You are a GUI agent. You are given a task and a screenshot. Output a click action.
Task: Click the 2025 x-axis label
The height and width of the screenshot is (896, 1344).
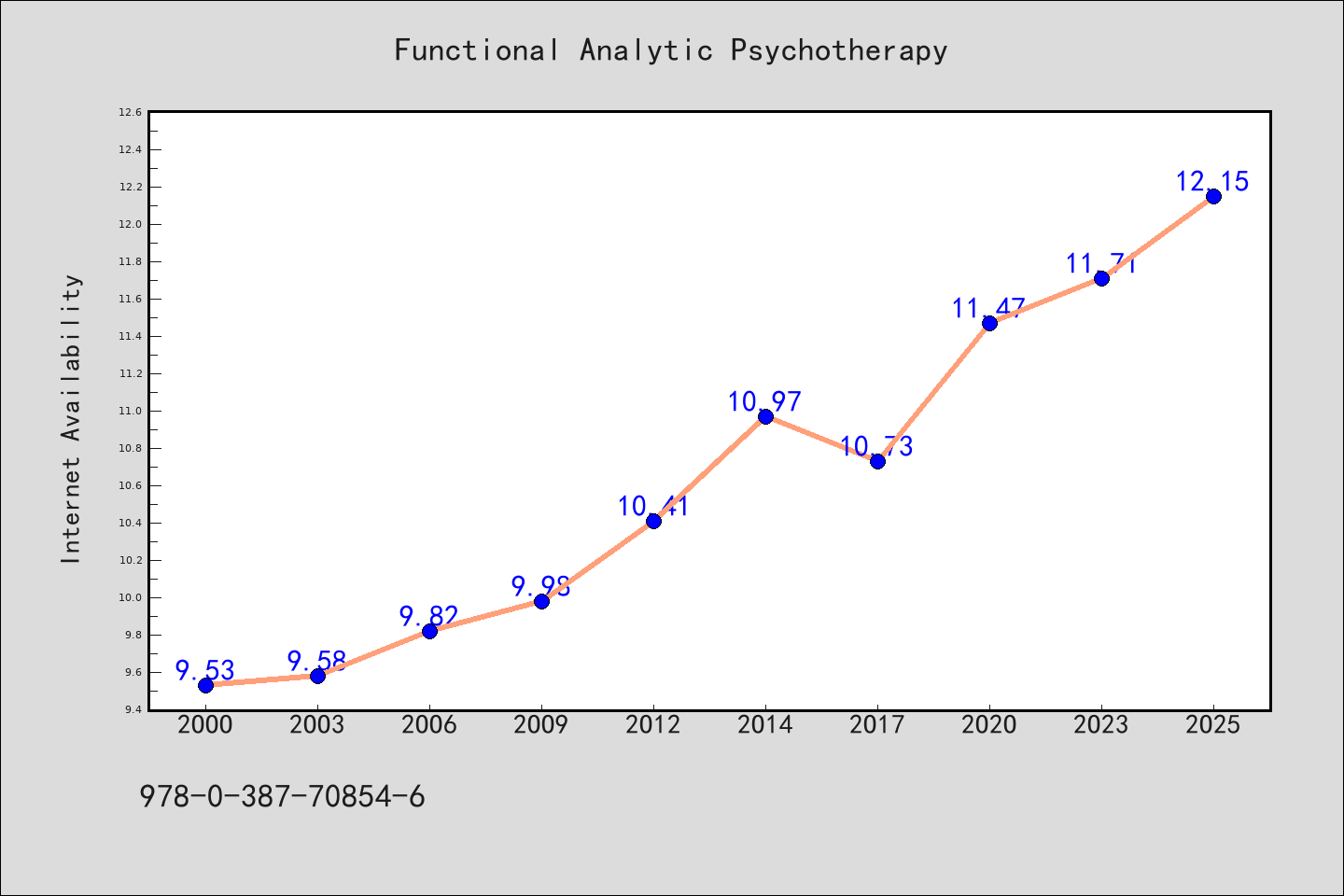[x=1213, y=725]
